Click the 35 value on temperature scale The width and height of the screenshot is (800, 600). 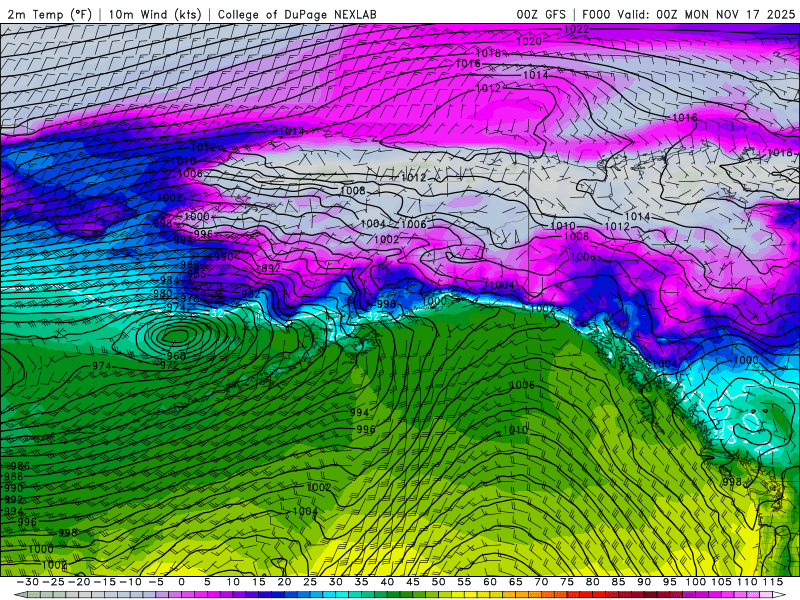tap(361, 582)
